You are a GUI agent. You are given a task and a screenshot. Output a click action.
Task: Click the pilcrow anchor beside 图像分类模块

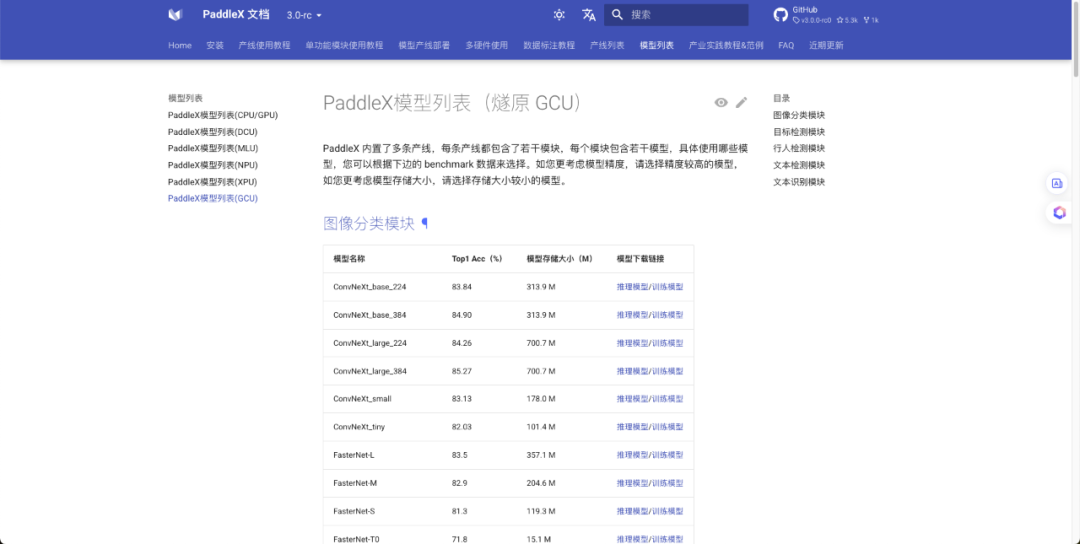(425, 223)
